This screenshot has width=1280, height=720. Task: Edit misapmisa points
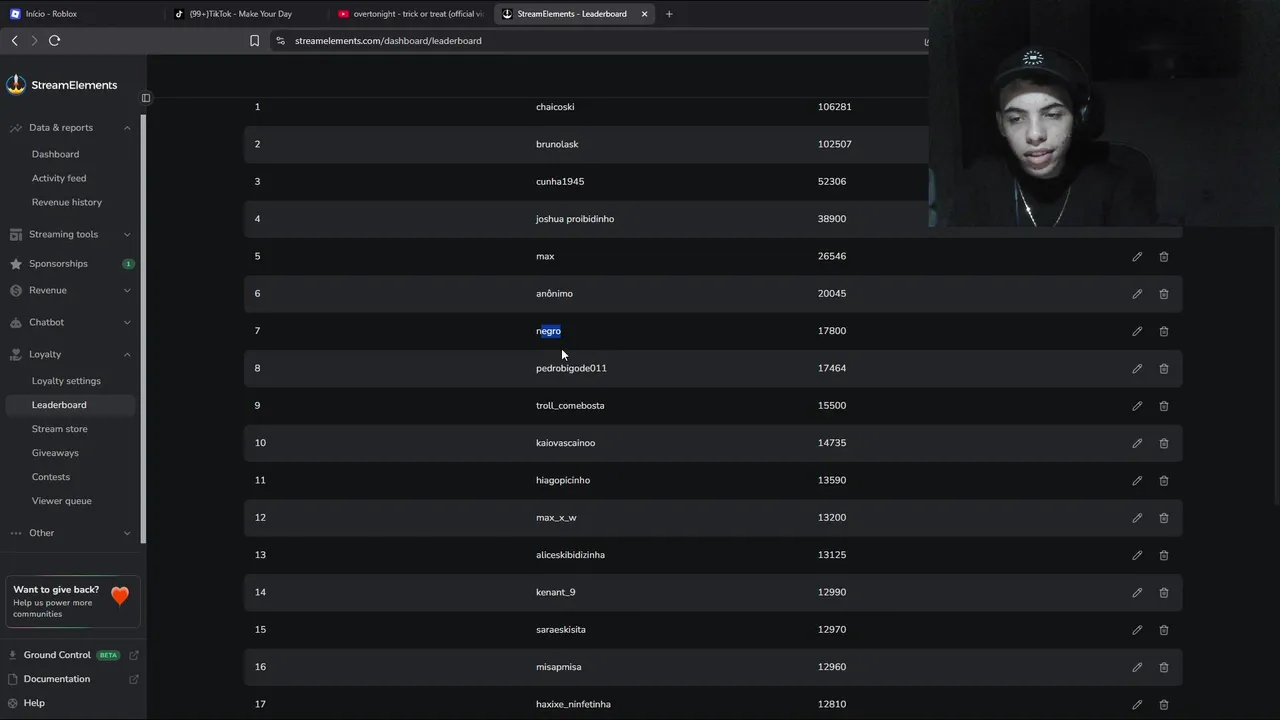coord(1137,667)
